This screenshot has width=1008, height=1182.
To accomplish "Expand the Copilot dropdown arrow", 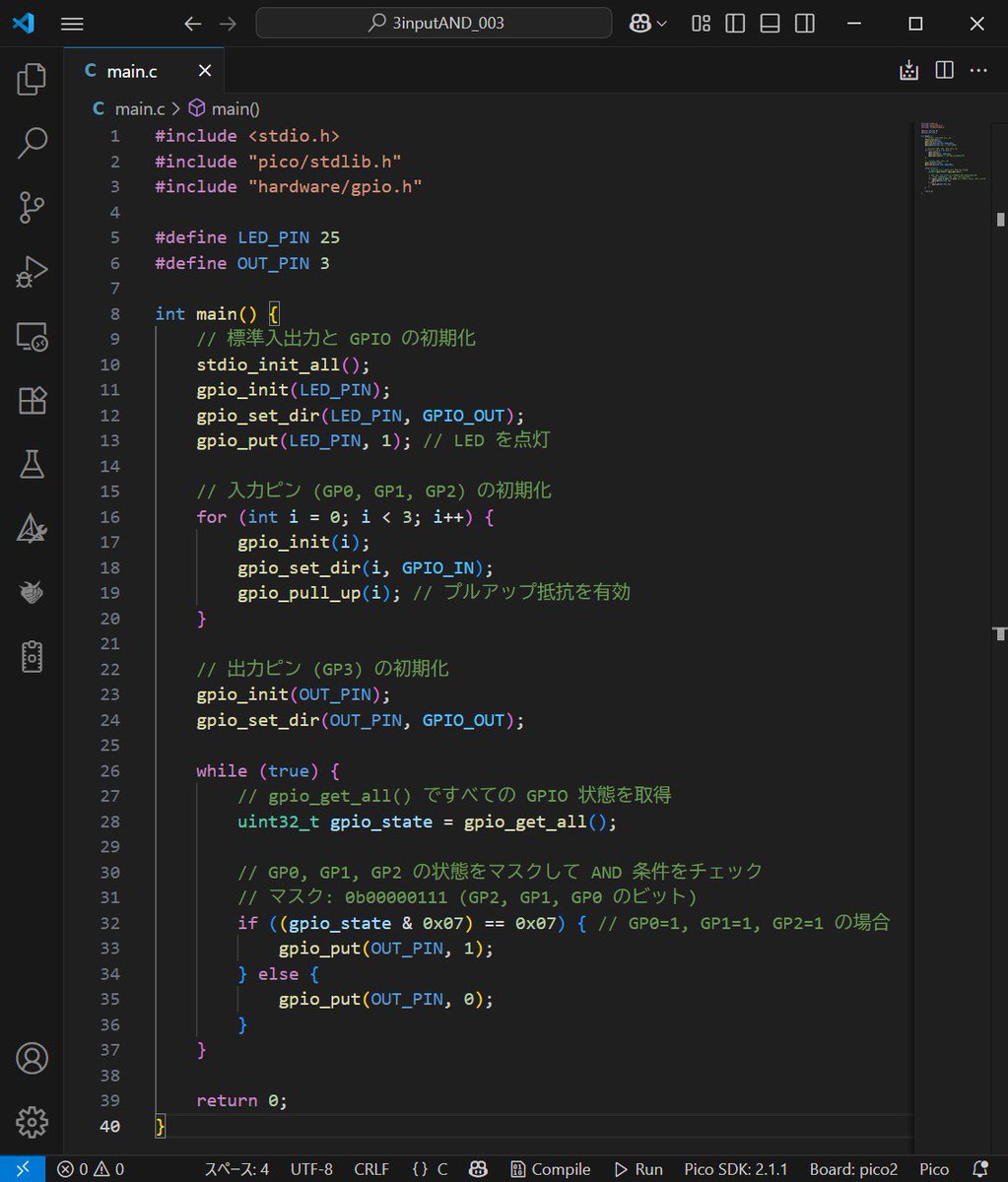I will (x=662, y=24).
